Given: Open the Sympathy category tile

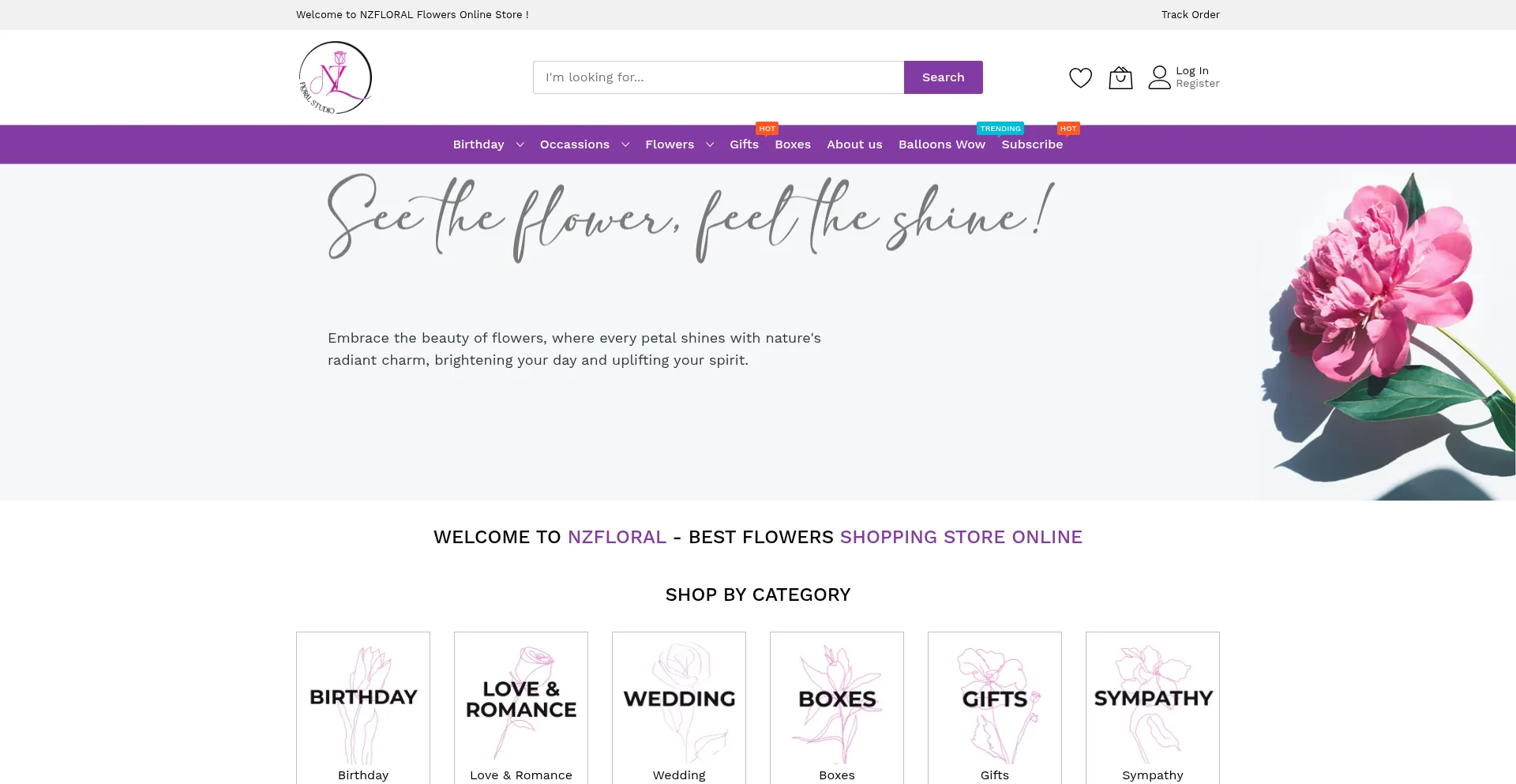Looking at the screenshot, I should tap(1153, 700).
